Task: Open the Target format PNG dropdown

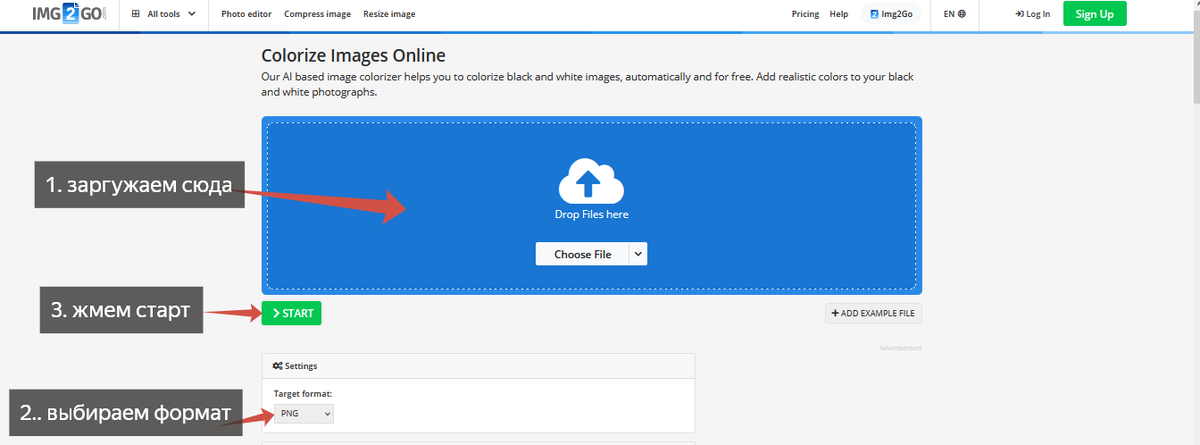Action: [304, 413]
